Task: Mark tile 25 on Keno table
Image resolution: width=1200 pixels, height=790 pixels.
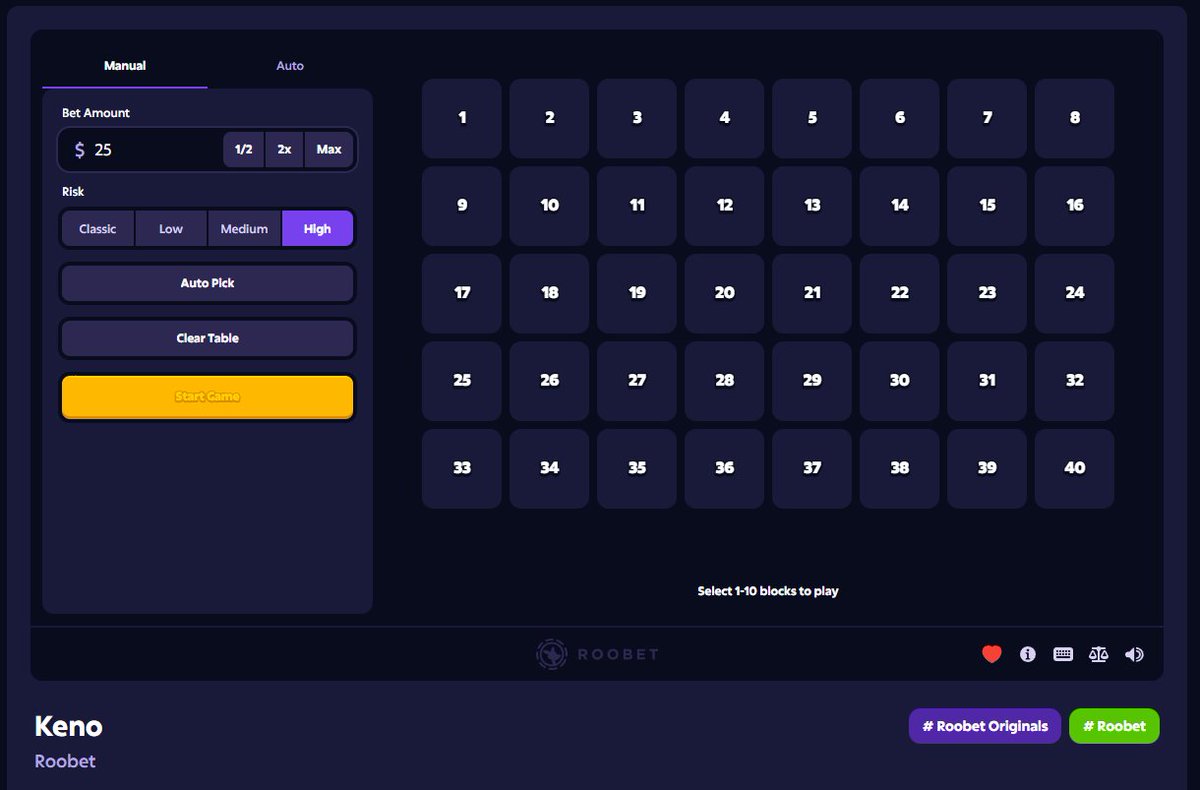Action: pos(462,381)
